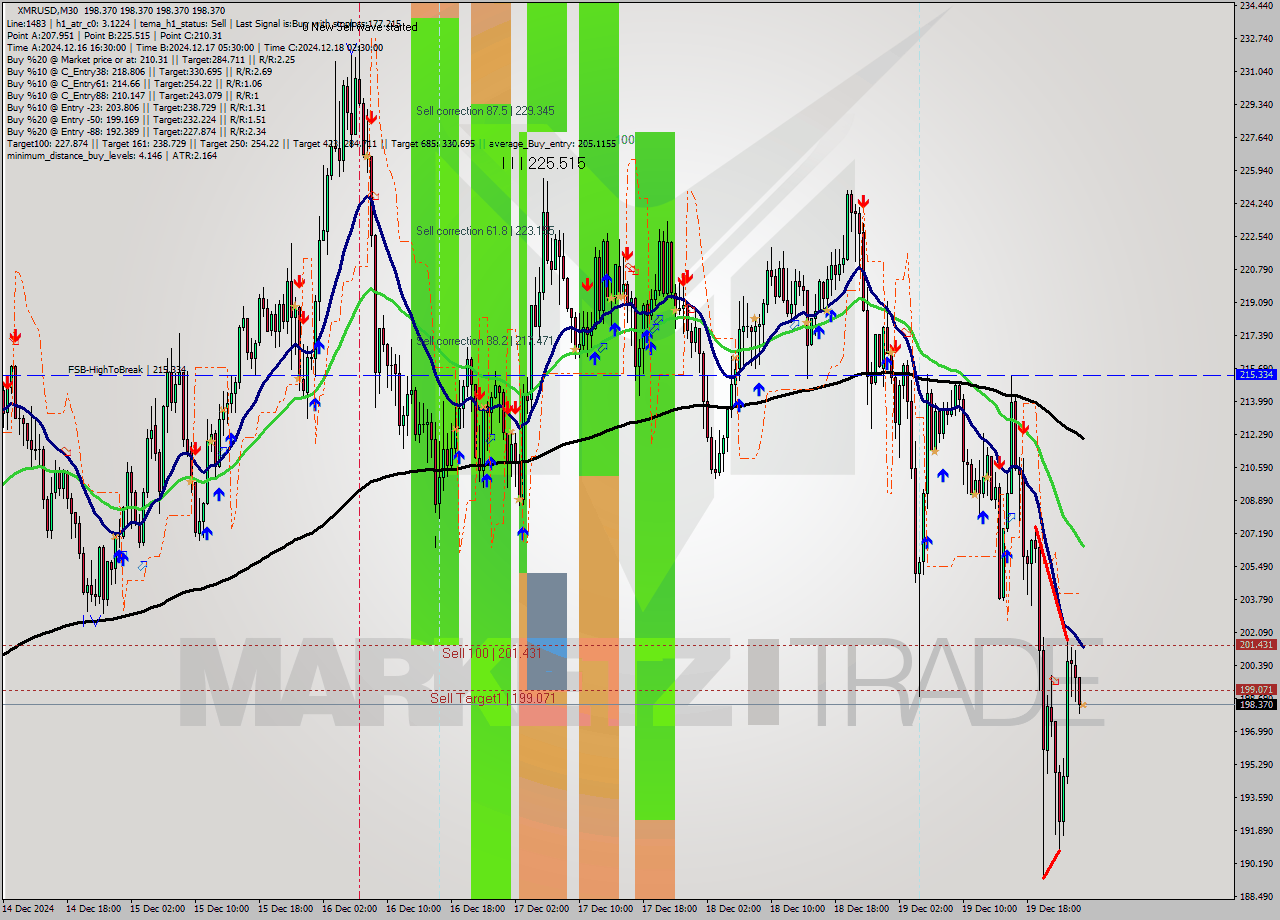Screen dimensions: 1280x920
Task: Click the 205.490 price scale value
Action: click(1256, 567)
